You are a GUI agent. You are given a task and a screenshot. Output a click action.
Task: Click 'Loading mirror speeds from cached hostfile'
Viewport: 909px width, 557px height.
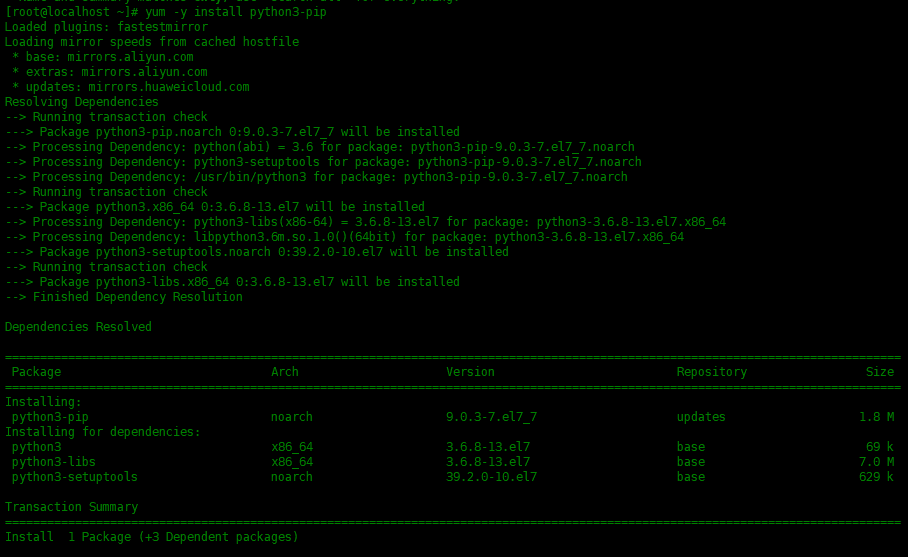(152, 42)
